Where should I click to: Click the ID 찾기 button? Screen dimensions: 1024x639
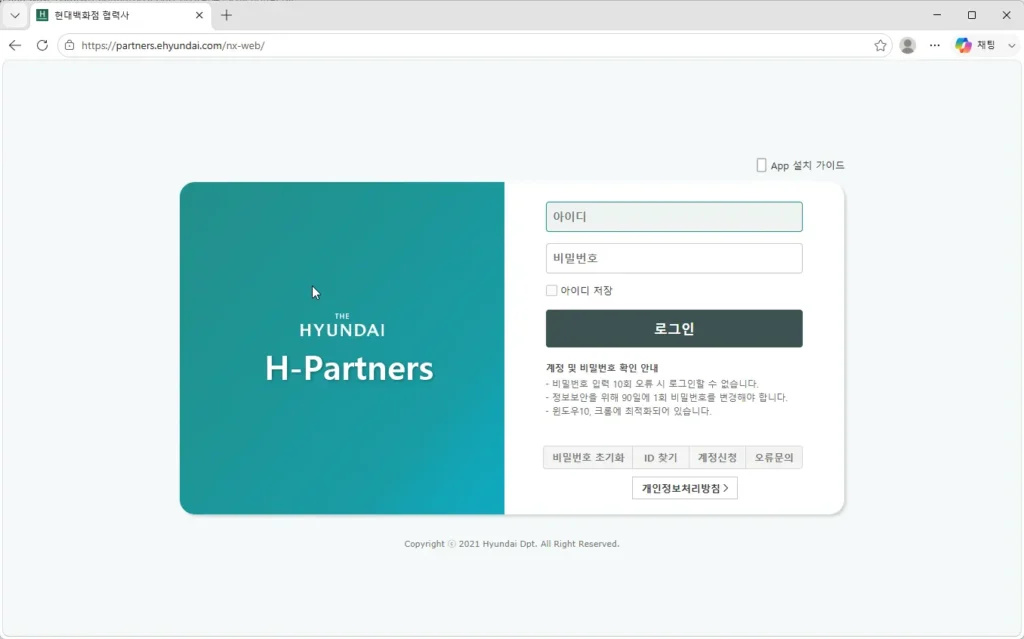click(660, 457)
